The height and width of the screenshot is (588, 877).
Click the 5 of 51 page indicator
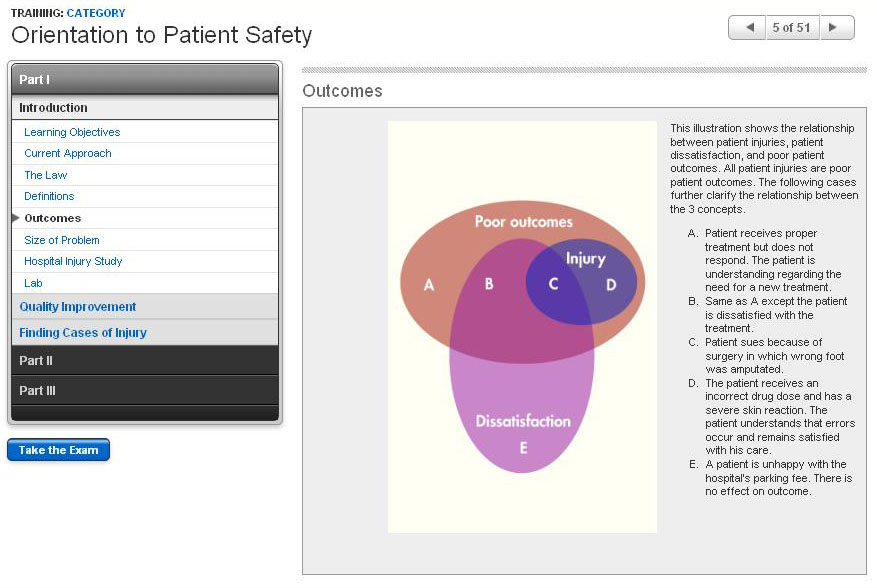[x=791, y=28]
